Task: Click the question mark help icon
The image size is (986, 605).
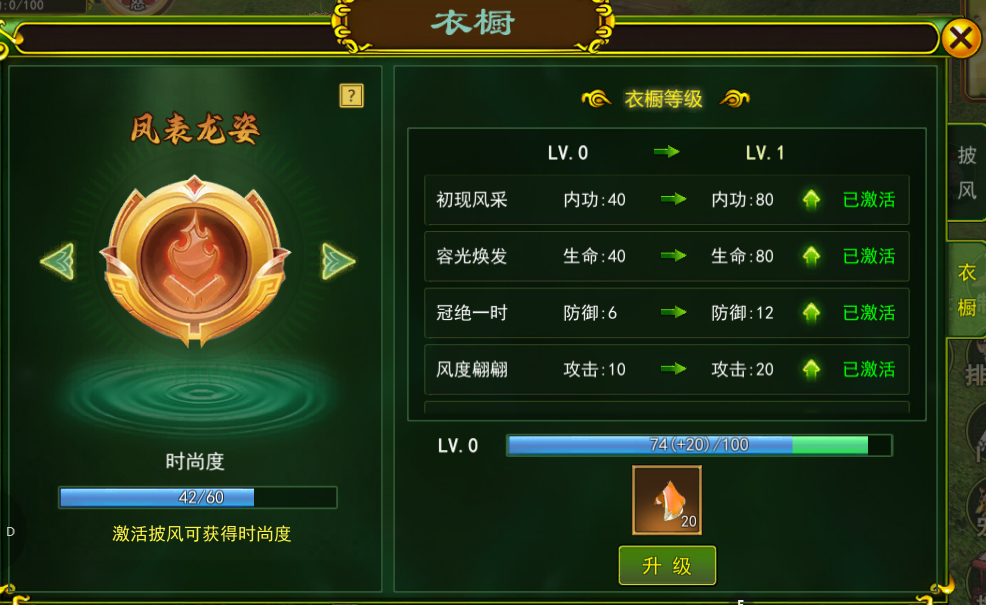Action: point(352,96)
